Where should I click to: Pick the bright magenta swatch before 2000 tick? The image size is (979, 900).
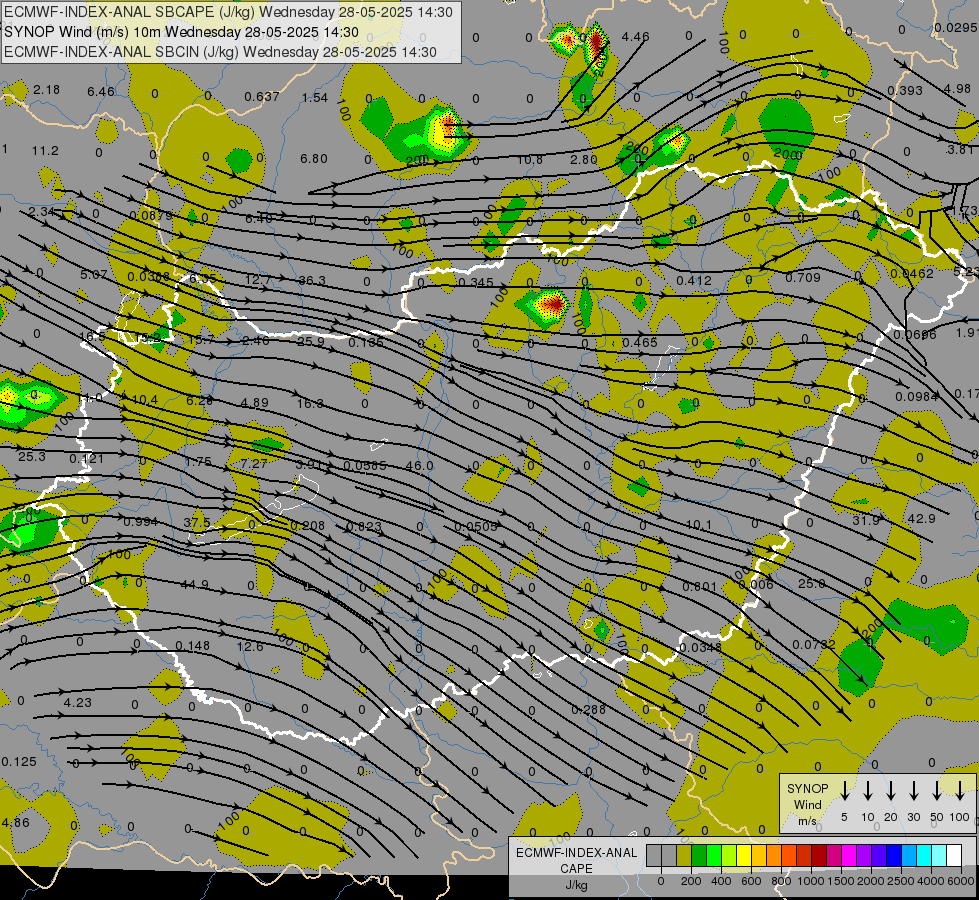849,855
